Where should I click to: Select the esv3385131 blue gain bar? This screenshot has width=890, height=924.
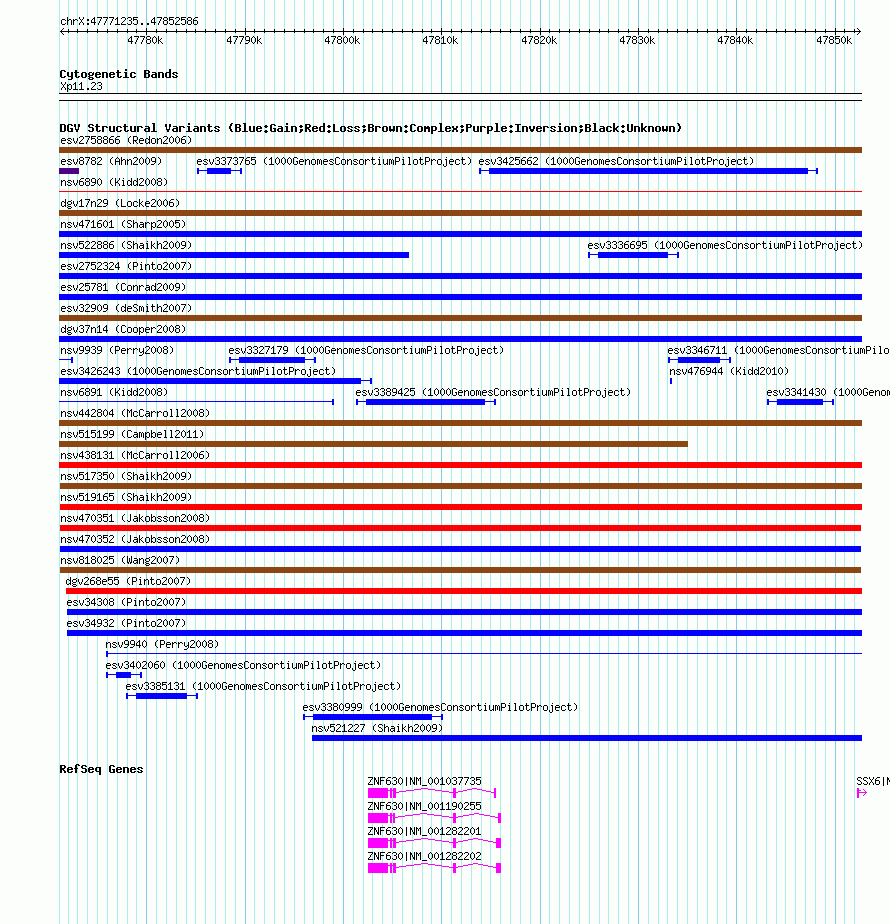pyautogui.click(x=161, y=696)
